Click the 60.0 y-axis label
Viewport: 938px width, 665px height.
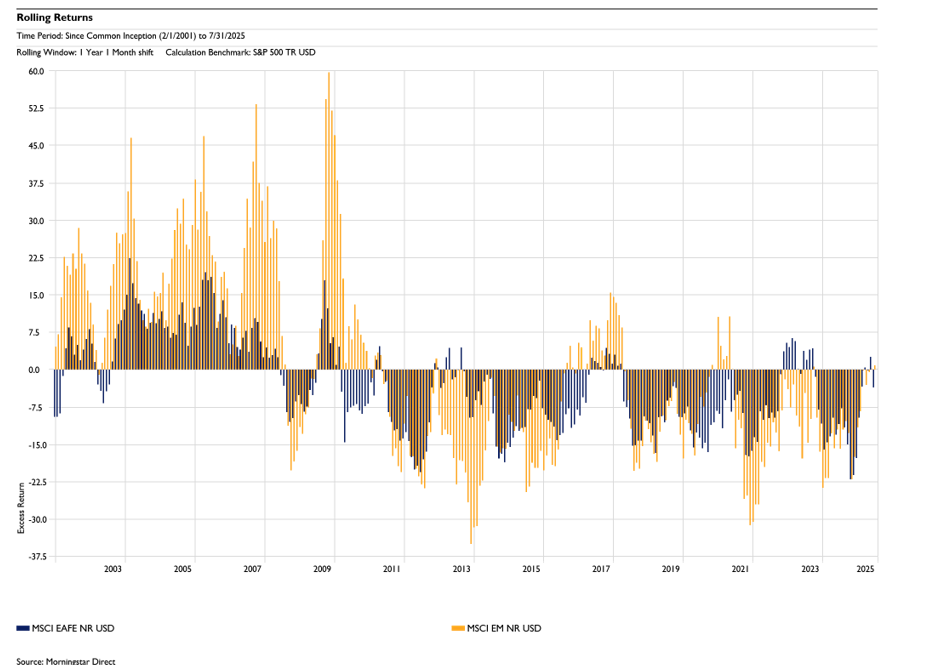click(x=35, y=71)
